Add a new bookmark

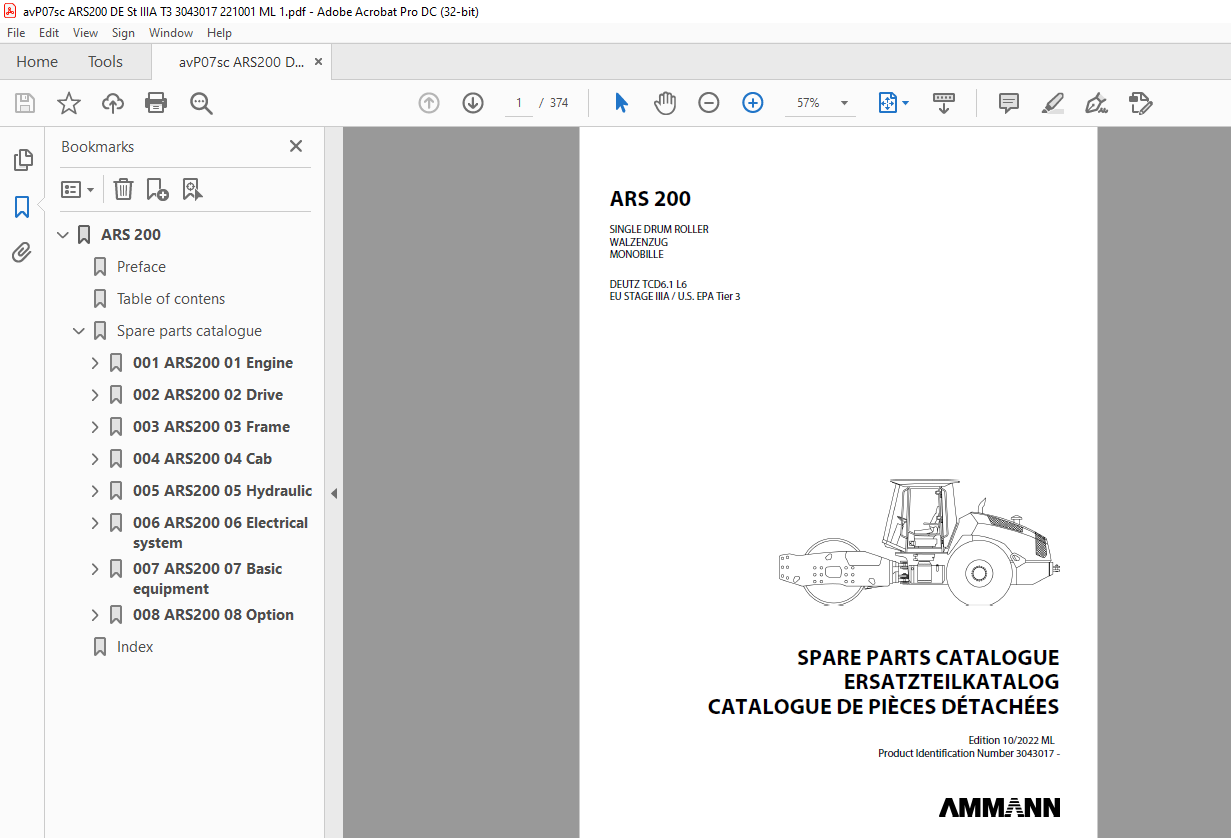[157, 189]
